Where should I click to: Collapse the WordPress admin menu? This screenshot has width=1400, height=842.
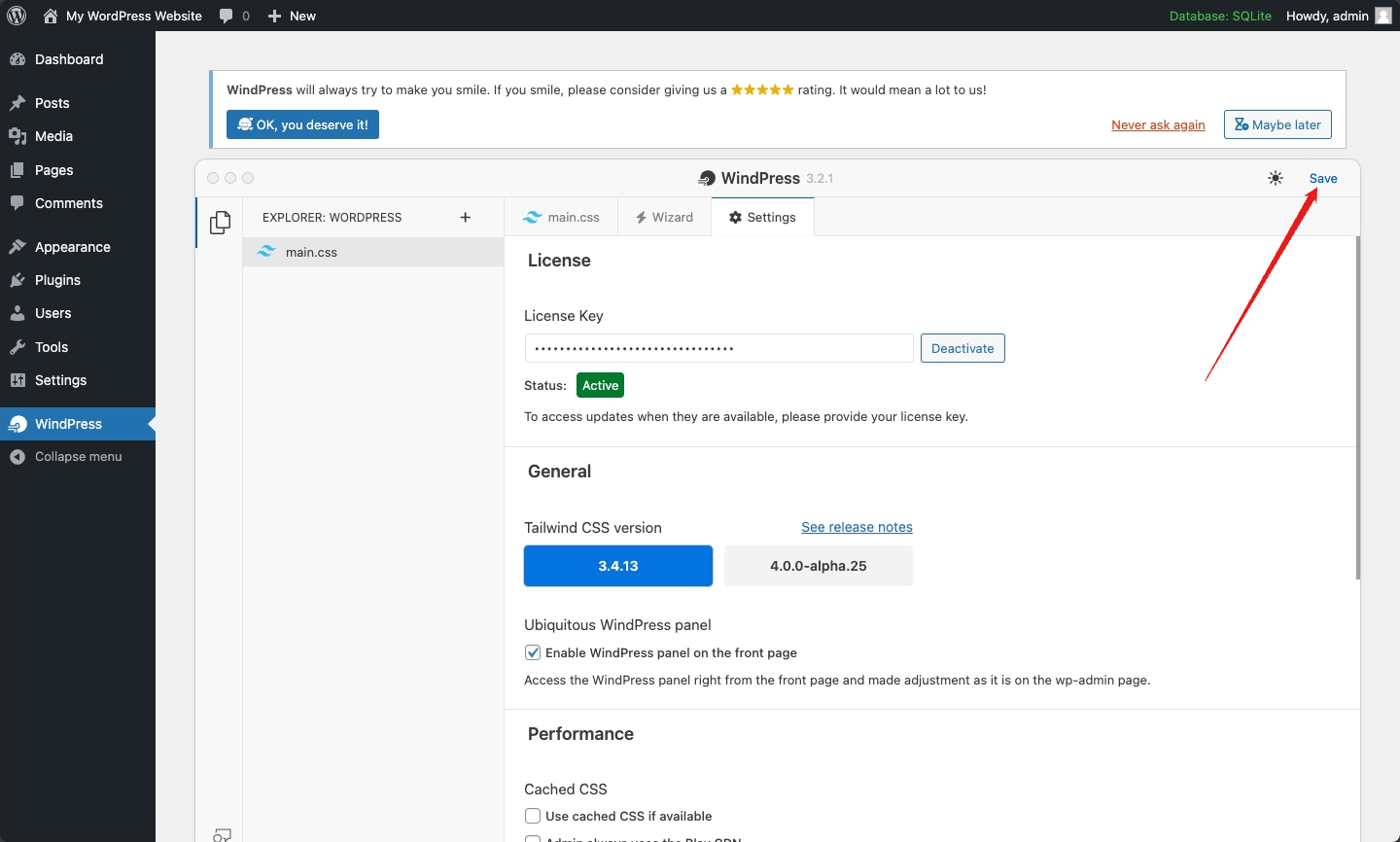[78, 457]
